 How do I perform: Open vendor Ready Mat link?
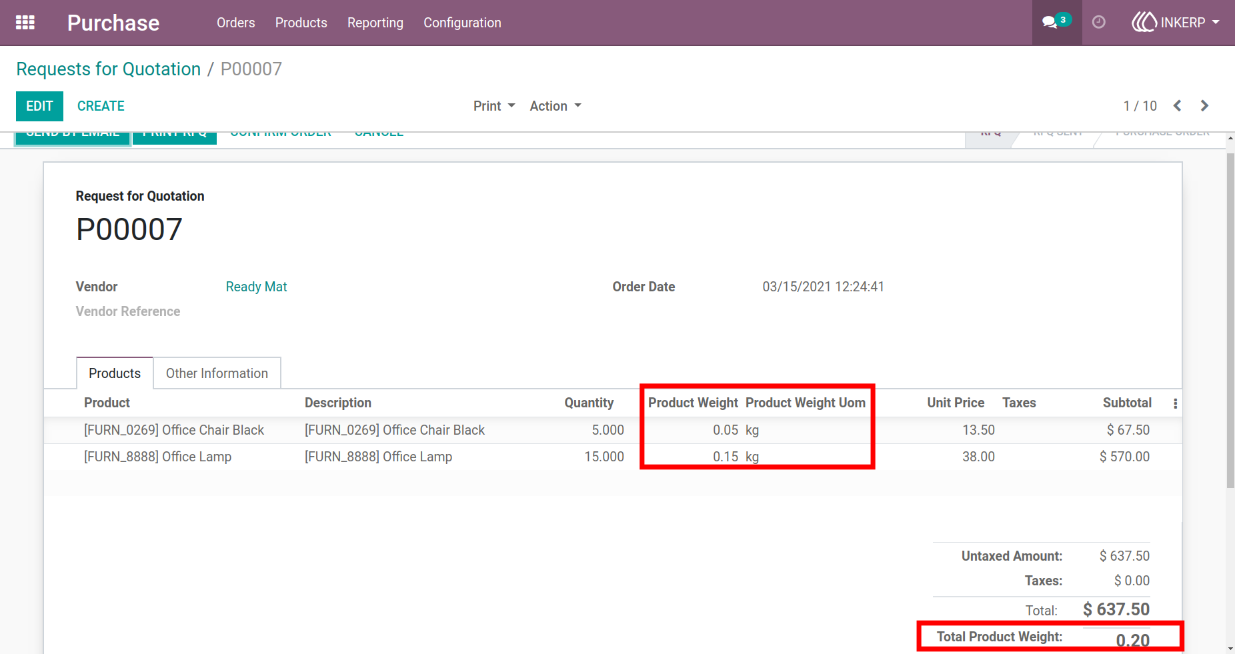point(256,287)
